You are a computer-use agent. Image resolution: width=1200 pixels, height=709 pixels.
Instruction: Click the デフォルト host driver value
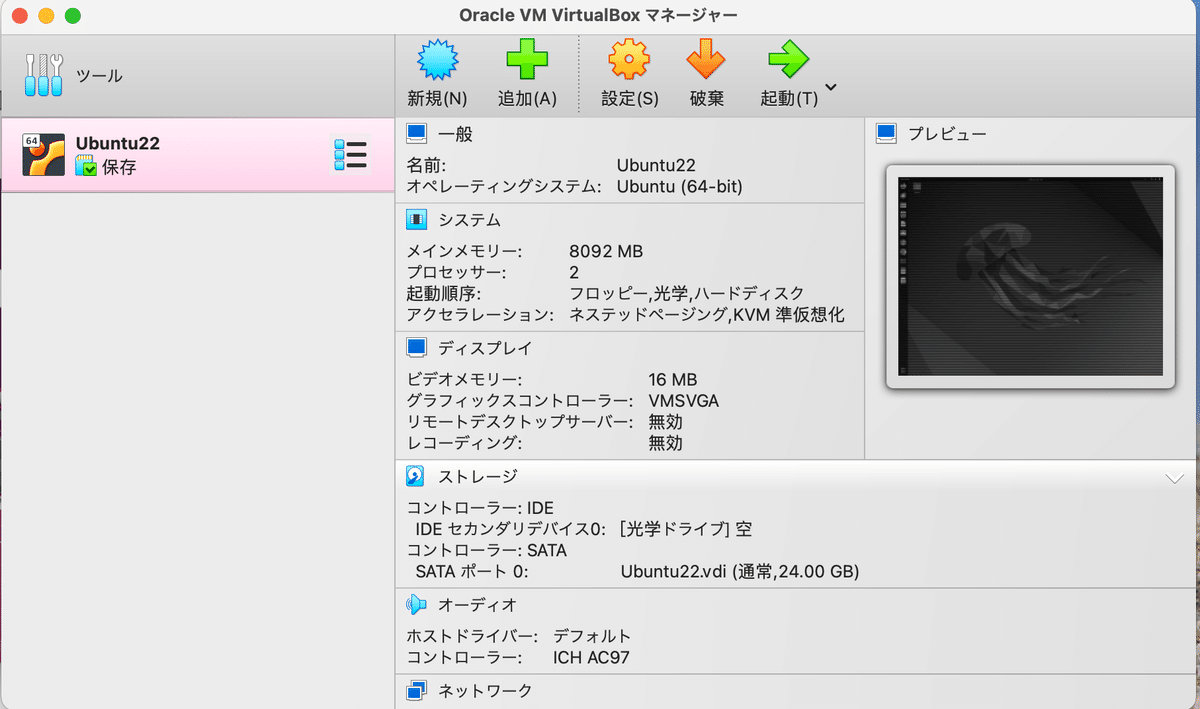592,636
